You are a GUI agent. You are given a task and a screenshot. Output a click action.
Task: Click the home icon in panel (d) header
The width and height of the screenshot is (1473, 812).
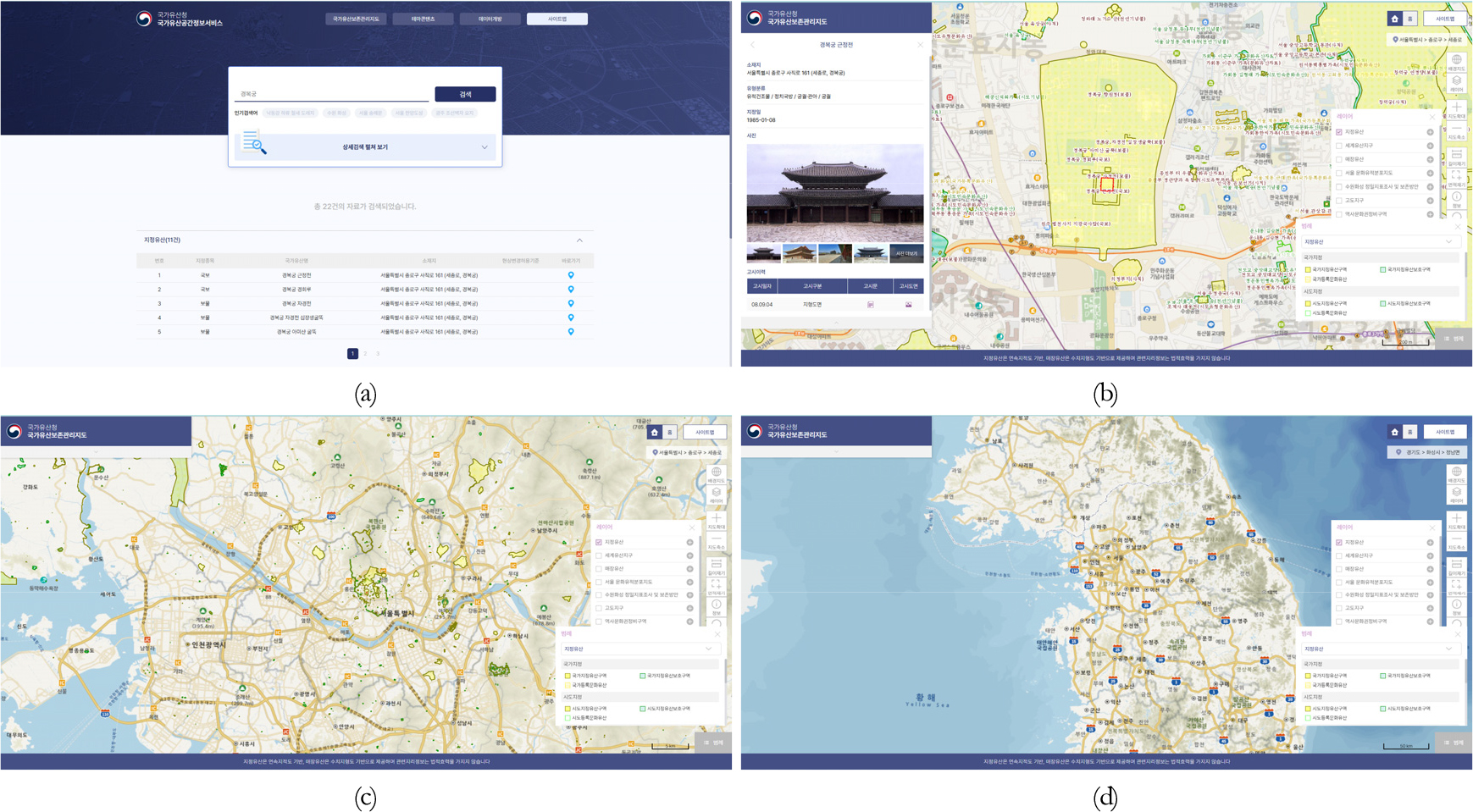pyautogui.click(x=1394, y=432)
